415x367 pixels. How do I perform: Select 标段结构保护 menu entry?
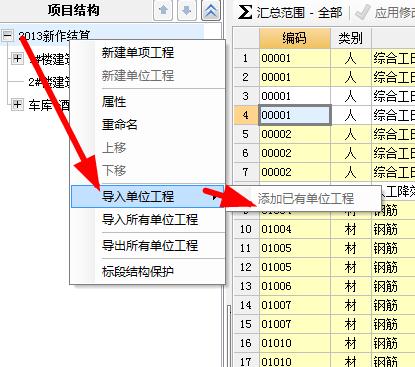click(138, 272)
